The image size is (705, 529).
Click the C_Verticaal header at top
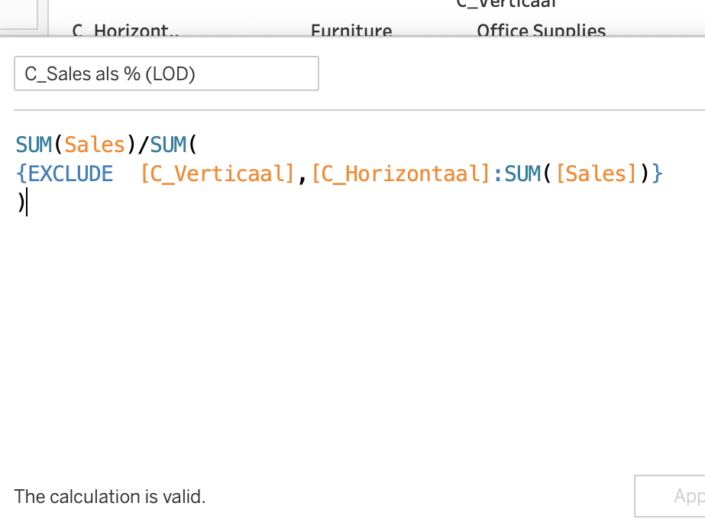[x=505, y=4]
